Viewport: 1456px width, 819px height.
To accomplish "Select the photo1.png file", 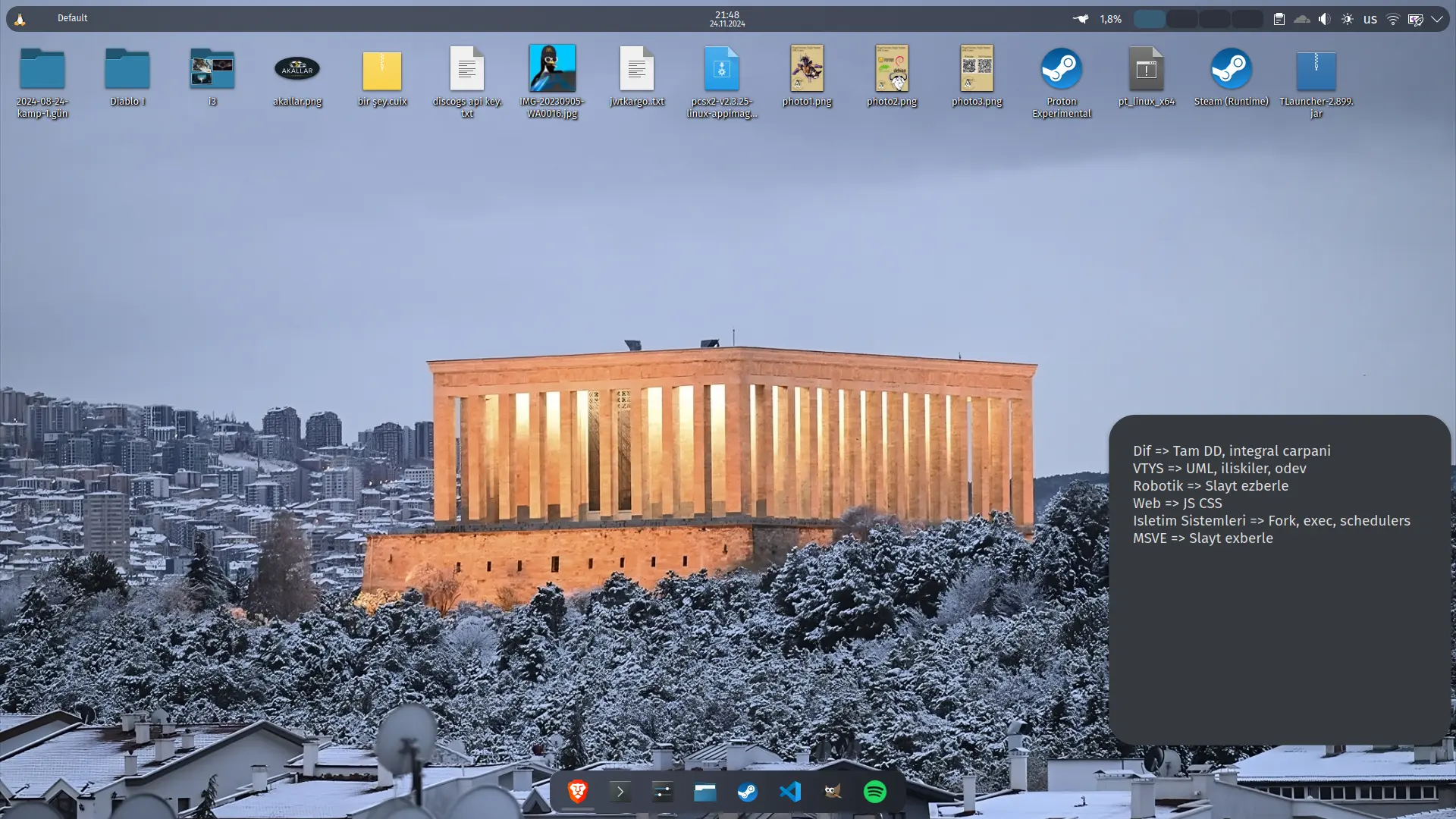I will tap(807, 77).
